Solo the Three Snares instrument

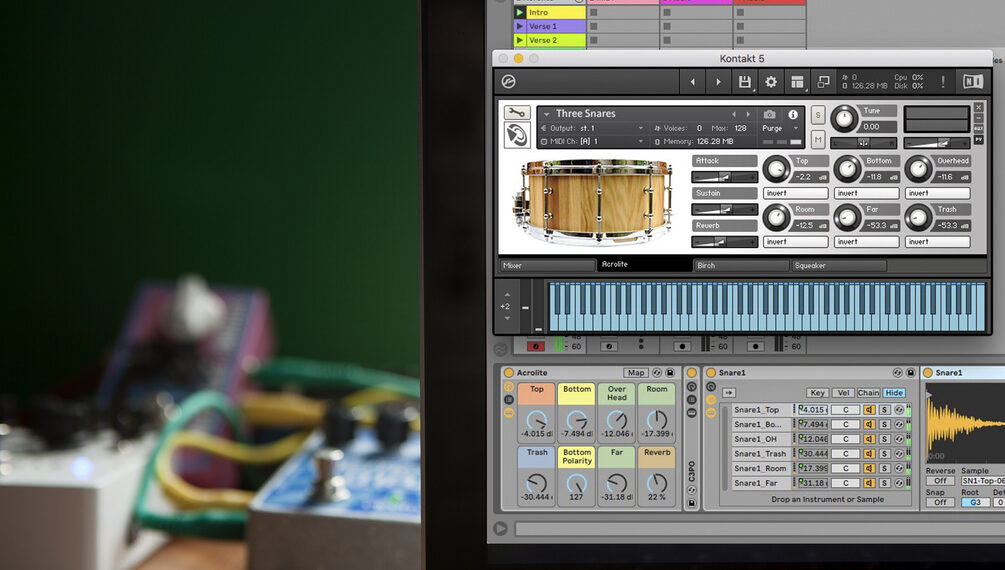click(x=818, y=115)
